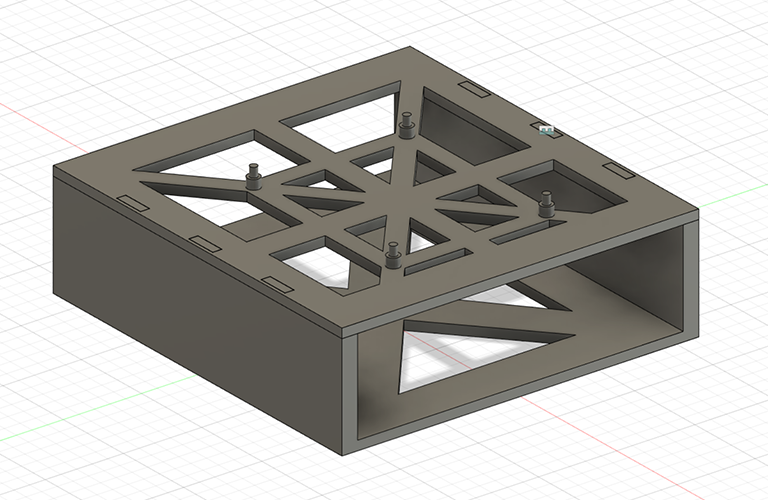The width and height of the screenshot is (768, 500).
Task: Select the narrow slot cutout right of the front pin
Action: point(438,257)
